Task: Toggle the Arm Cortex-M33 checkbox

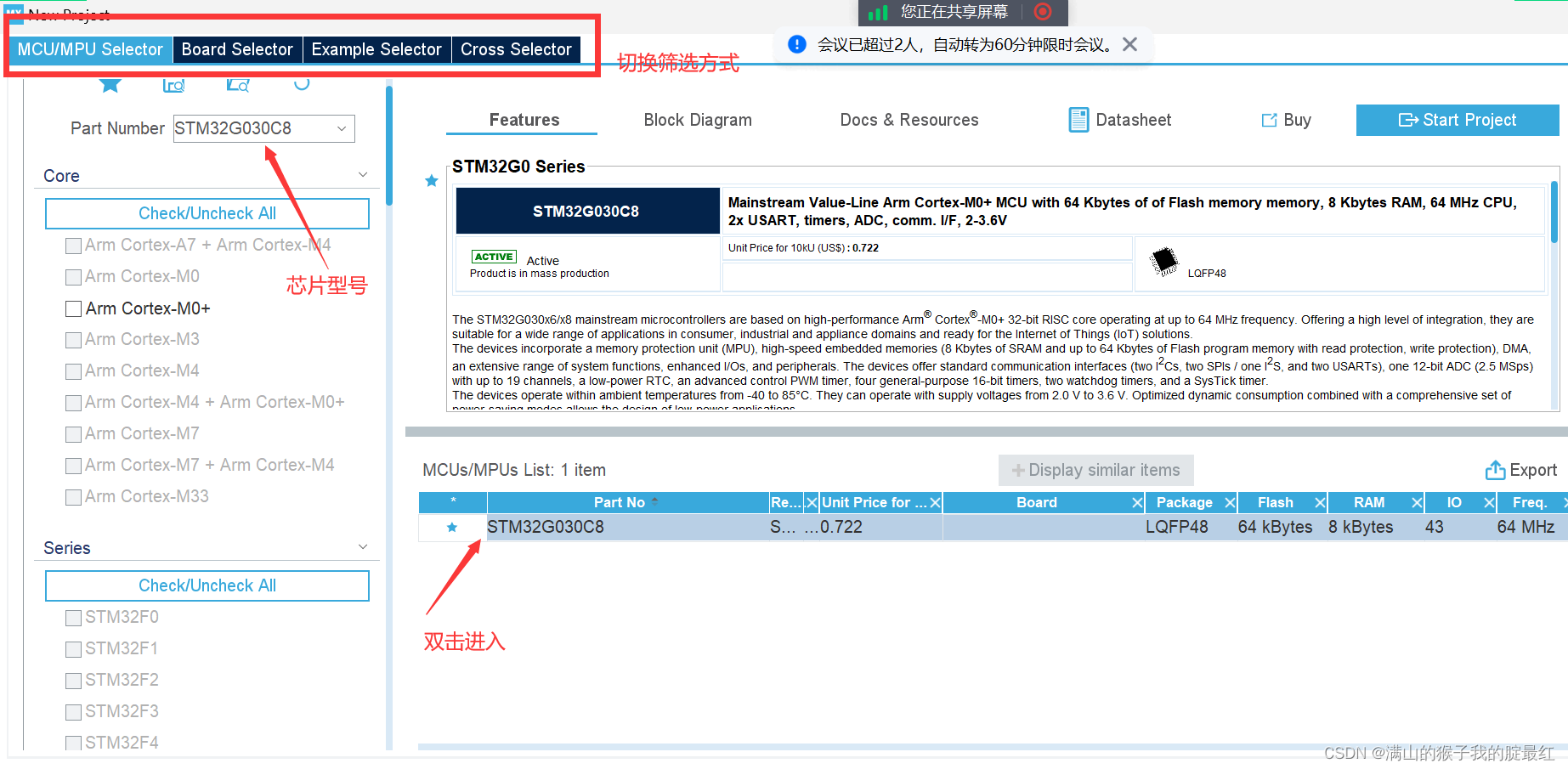Action: (x=73, y=497)
